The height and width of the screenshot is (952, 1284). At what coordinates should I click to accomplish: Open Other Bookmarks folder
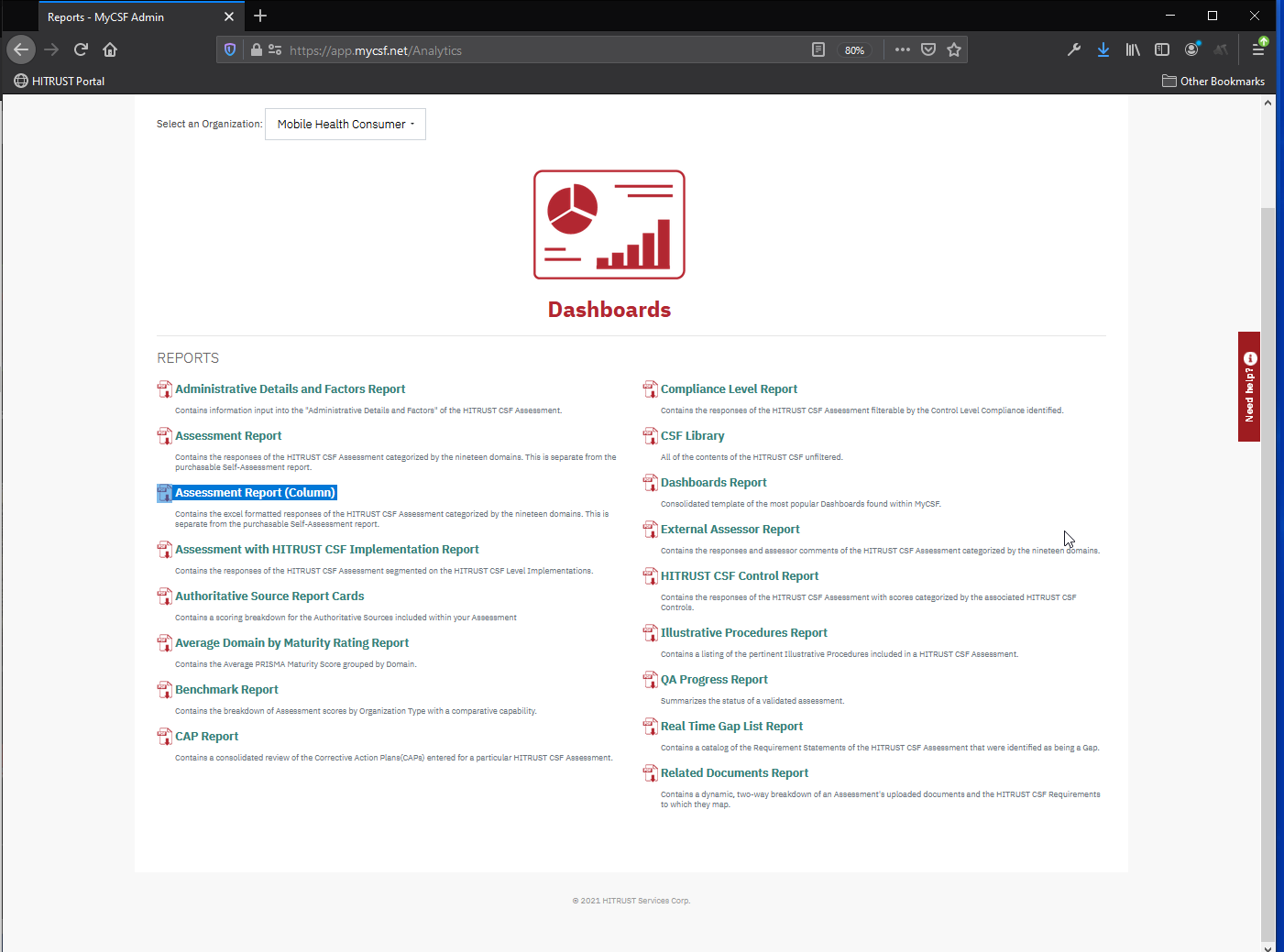point(1213,81)
